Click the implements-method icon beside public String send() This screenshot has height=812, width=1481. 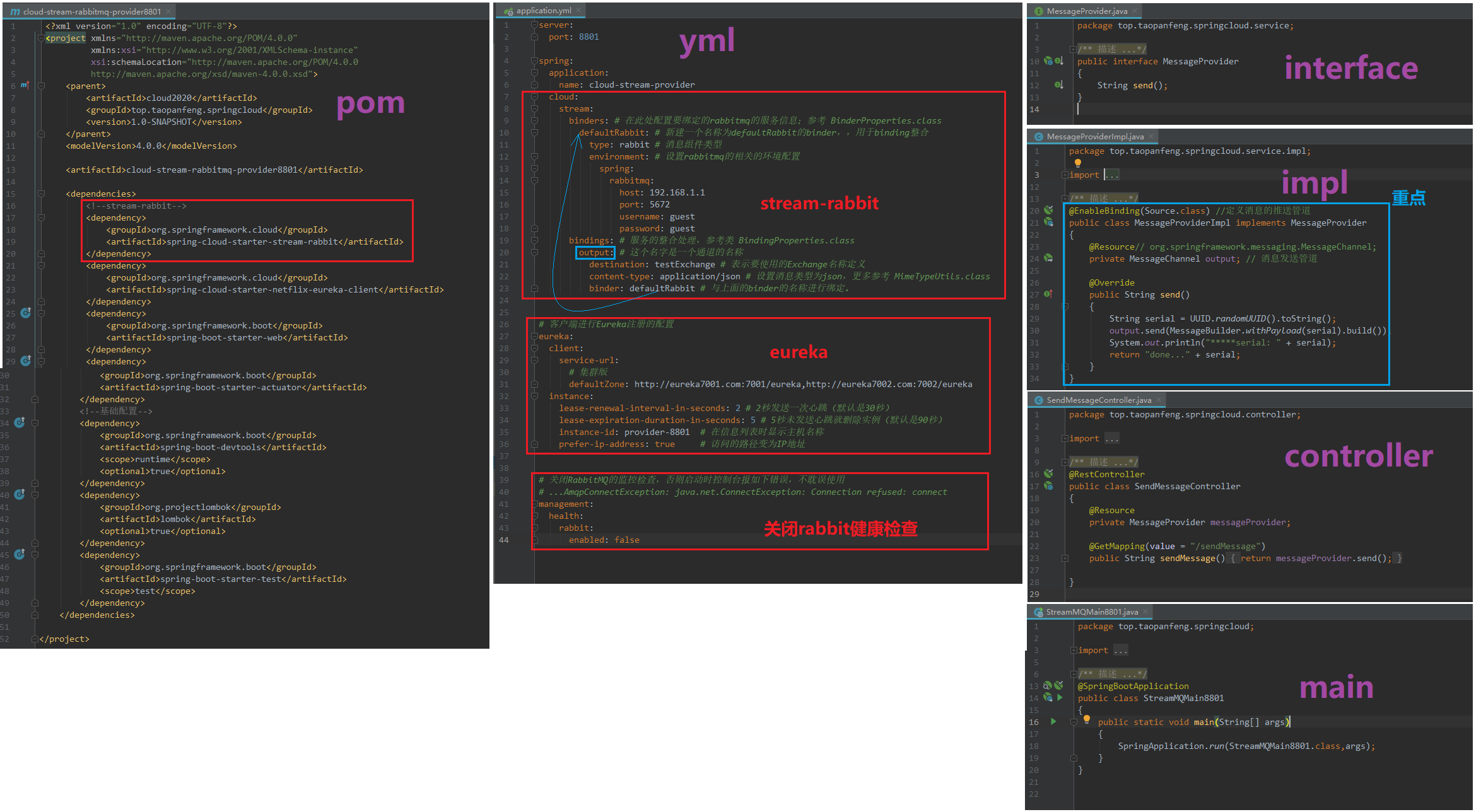[x=1048, y=294]
